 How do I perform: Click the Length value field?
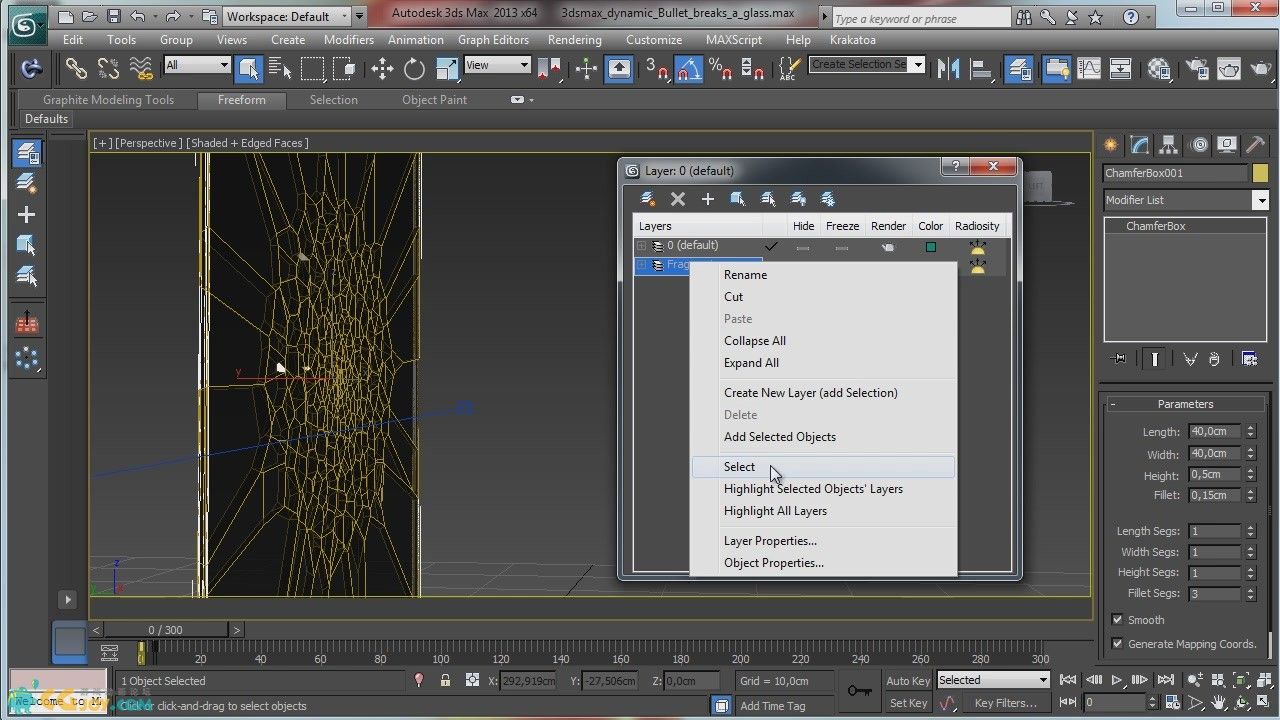pyautogui.click(x=1214, y=432)
